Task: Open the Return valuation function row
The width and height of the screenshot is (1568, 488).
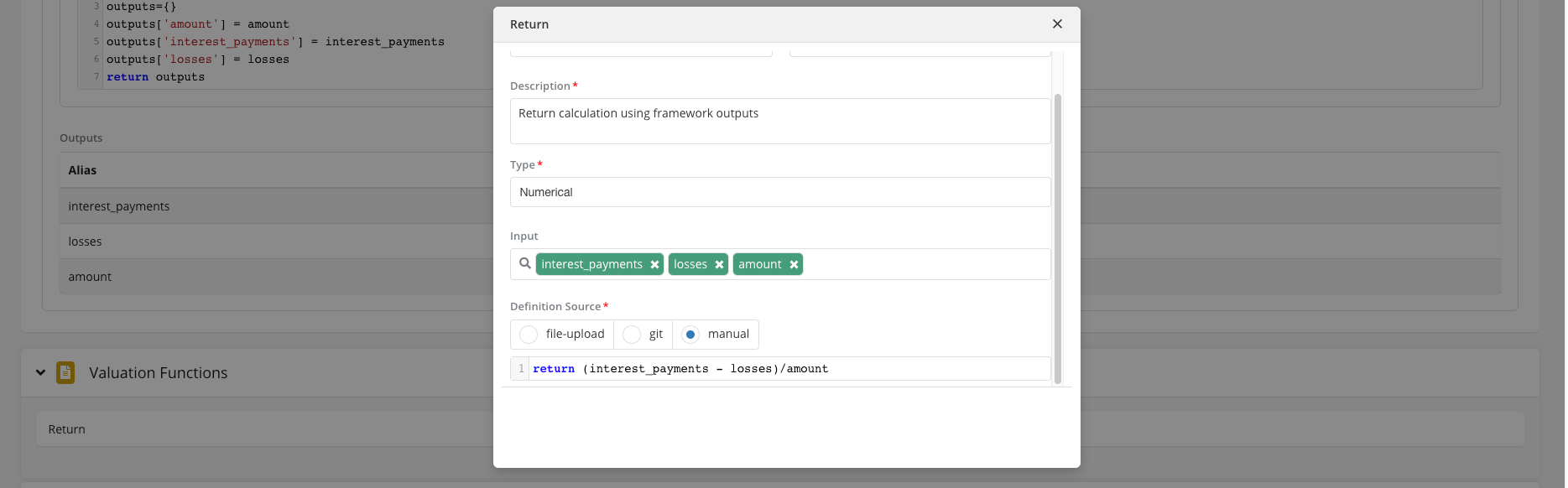Action: 252,429
